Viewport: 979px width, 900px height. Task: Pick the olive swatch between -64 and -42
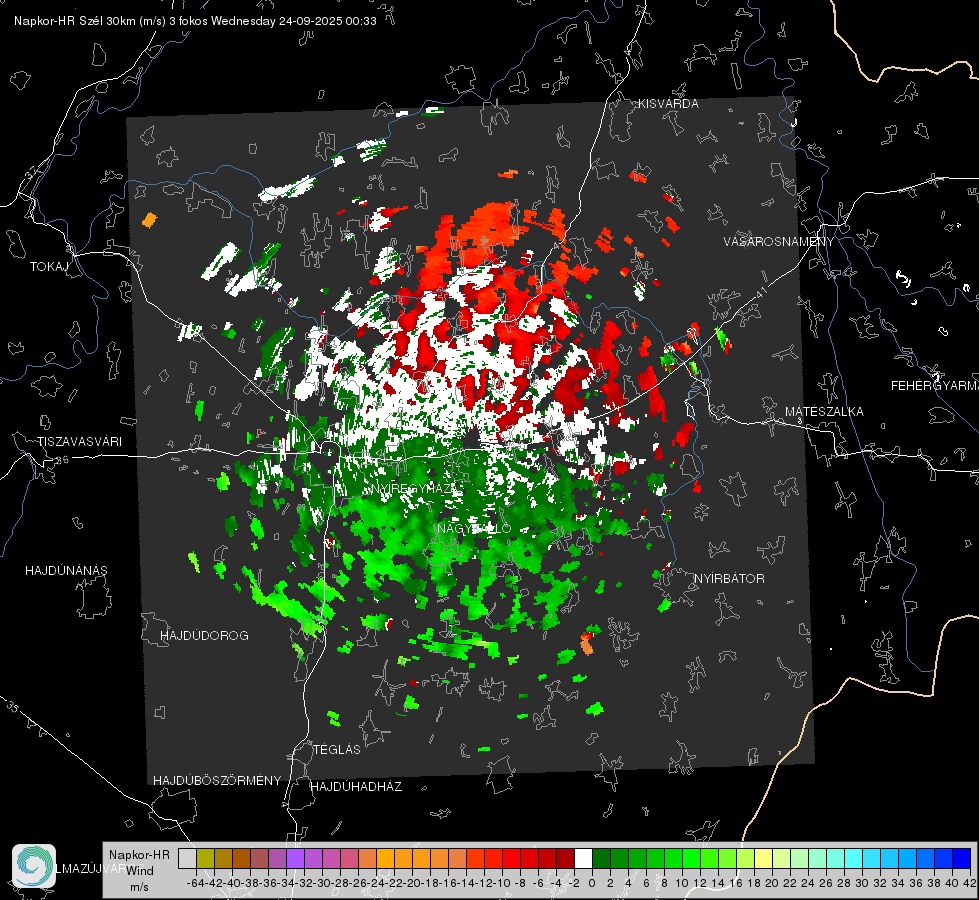click(205, 858)
